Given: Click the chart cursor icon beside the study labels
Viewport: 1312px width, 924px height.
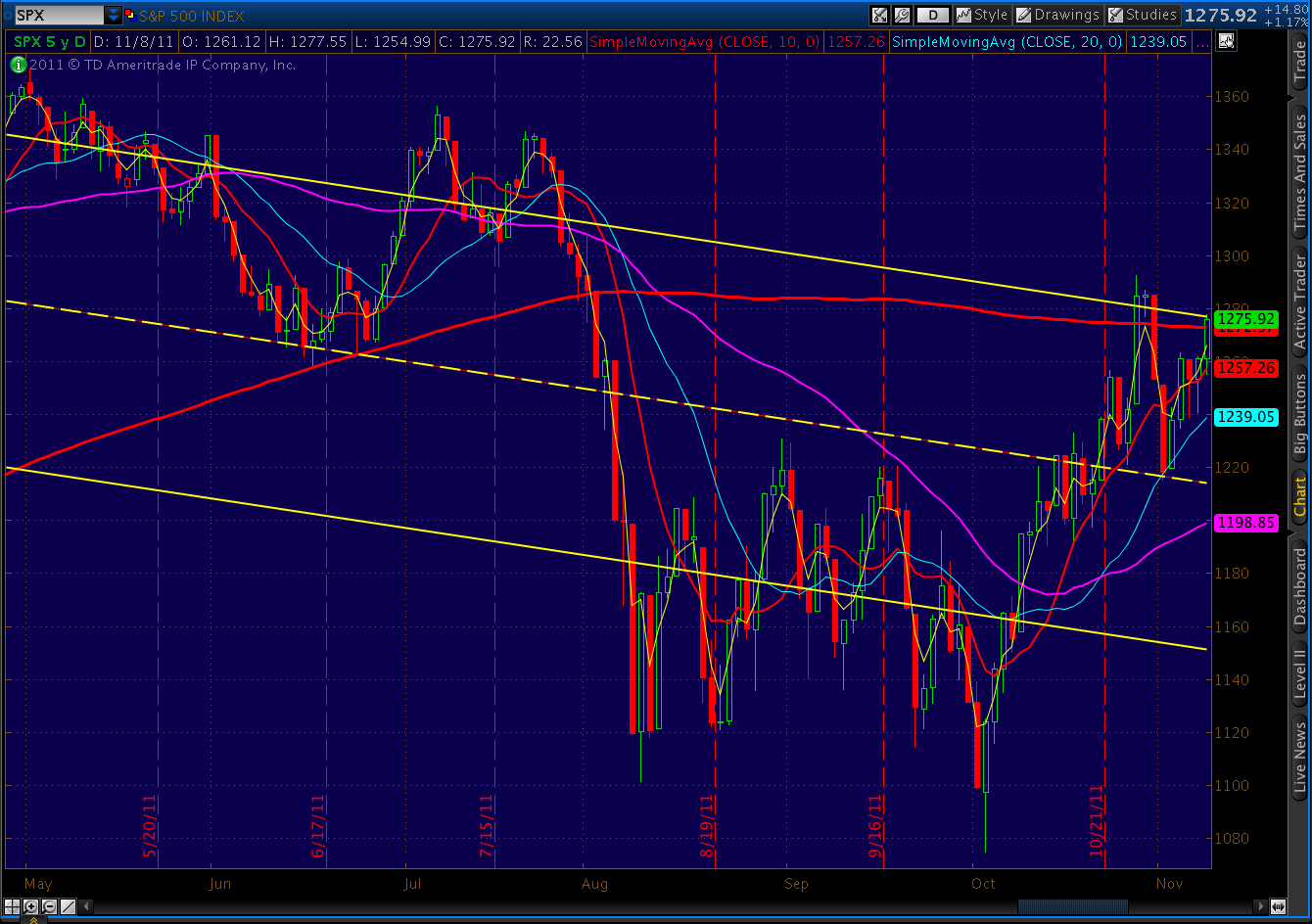Looking at the screenshot, I should 1227,41.
